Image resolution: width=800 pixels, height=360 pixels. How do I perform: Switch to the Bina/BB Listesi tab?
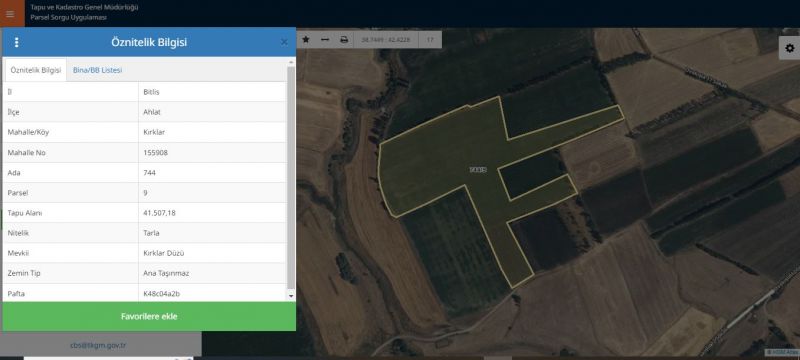97,70
